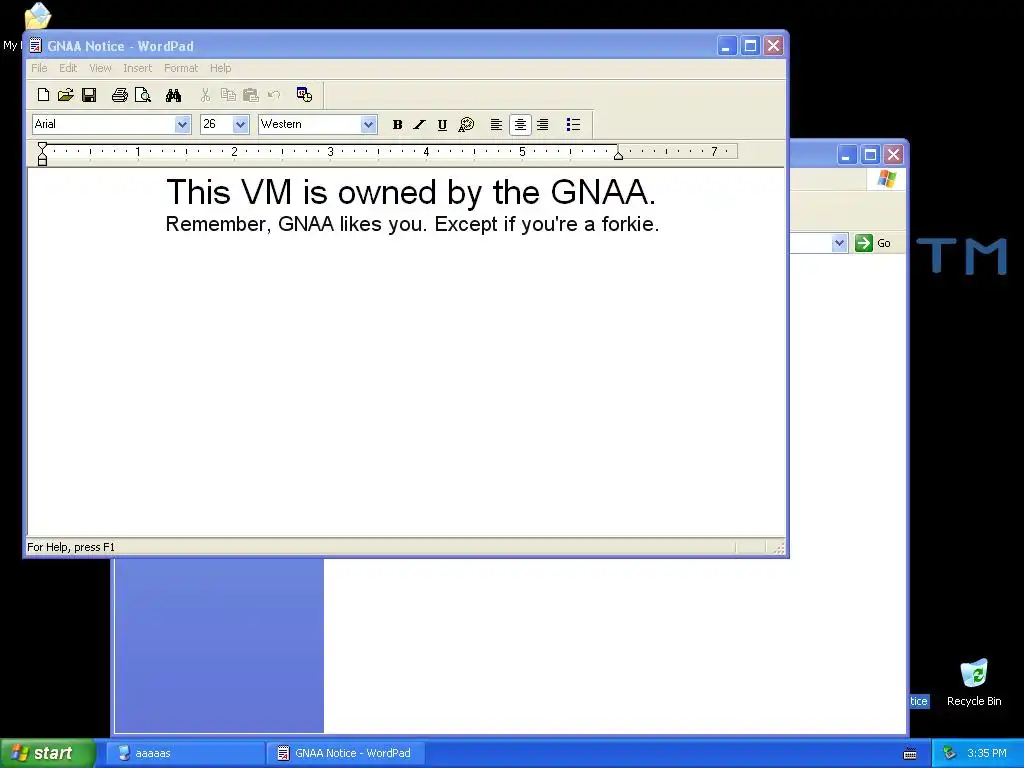Toggle Italic formatting

click(x=419, y=125)
